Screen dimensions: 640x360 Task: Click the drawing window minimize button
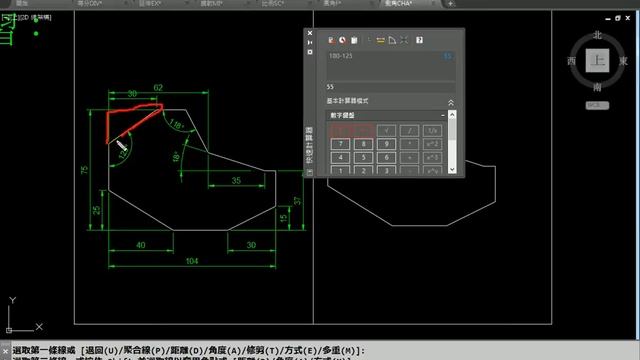[608, 19]
